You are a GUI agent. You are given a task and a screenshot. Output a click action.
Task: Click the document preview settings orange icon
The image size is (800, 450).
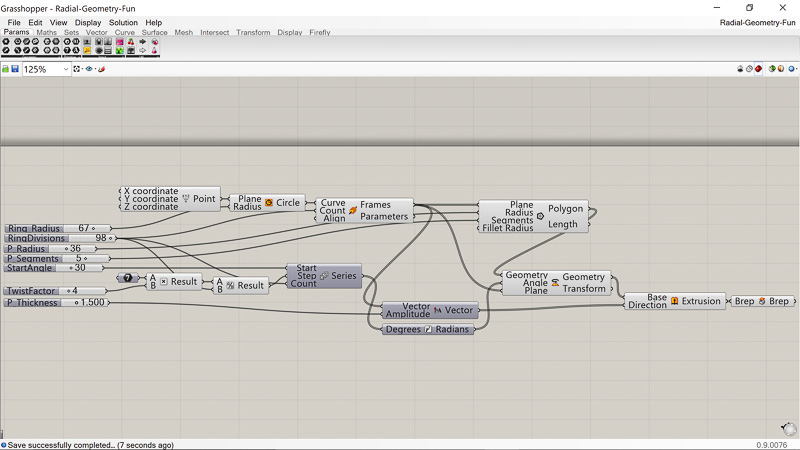coord(781,69)
